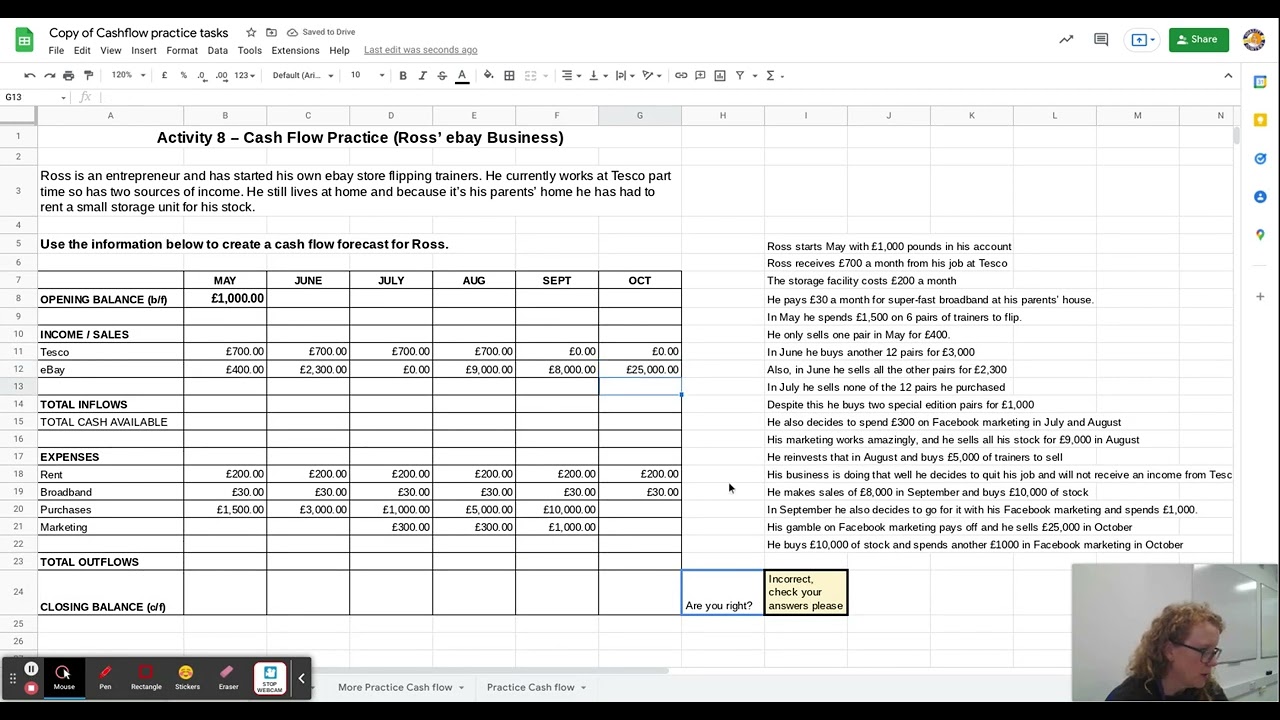
Task: Stop the screen recording
Action: tap(31, 688)
